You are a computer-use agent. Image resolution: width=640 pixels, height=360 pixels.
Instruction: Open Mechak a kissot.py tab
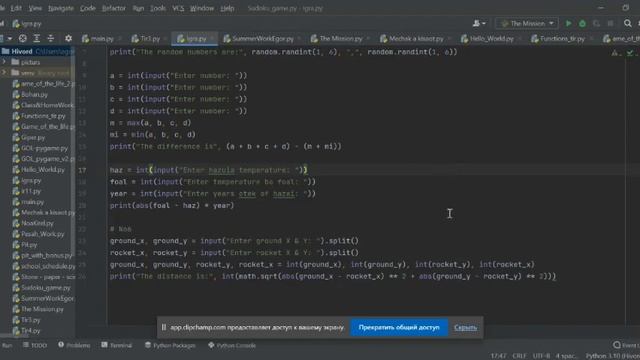tap(416, 39)
